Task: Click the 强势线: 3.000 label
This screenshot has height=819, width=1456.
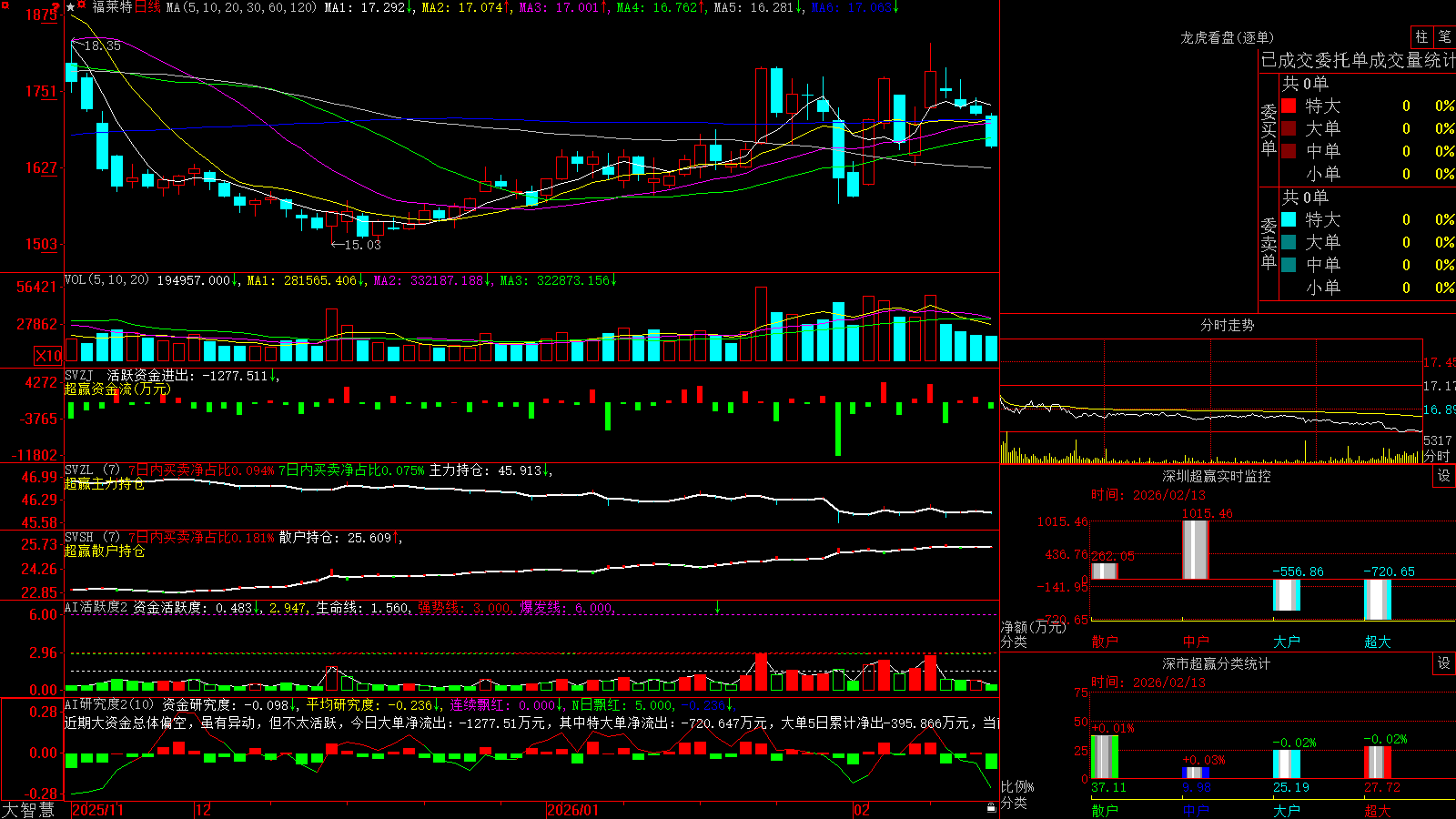Action: (464, 608)
